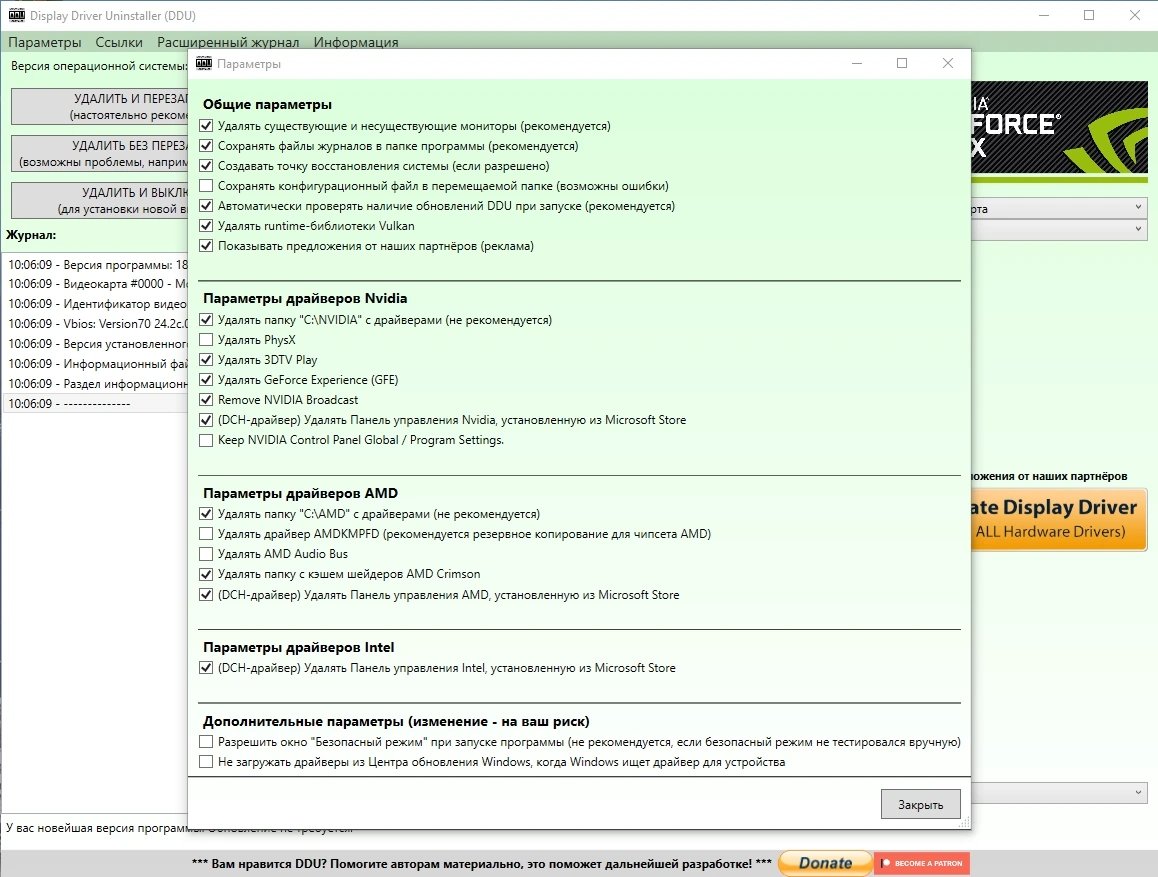Screen dimensions: 1158x877
Task: Open the dropdown at the bottom right
Action: (x=1059, y=793)
